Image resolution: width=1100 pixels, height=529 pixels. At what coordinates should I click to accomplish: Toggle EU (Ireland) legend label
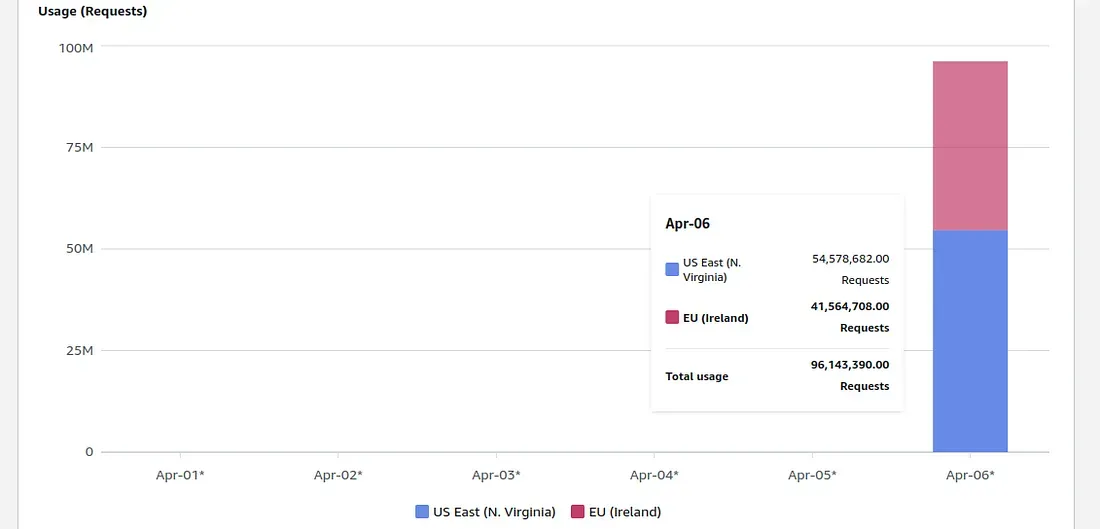(x=625, y=511)
